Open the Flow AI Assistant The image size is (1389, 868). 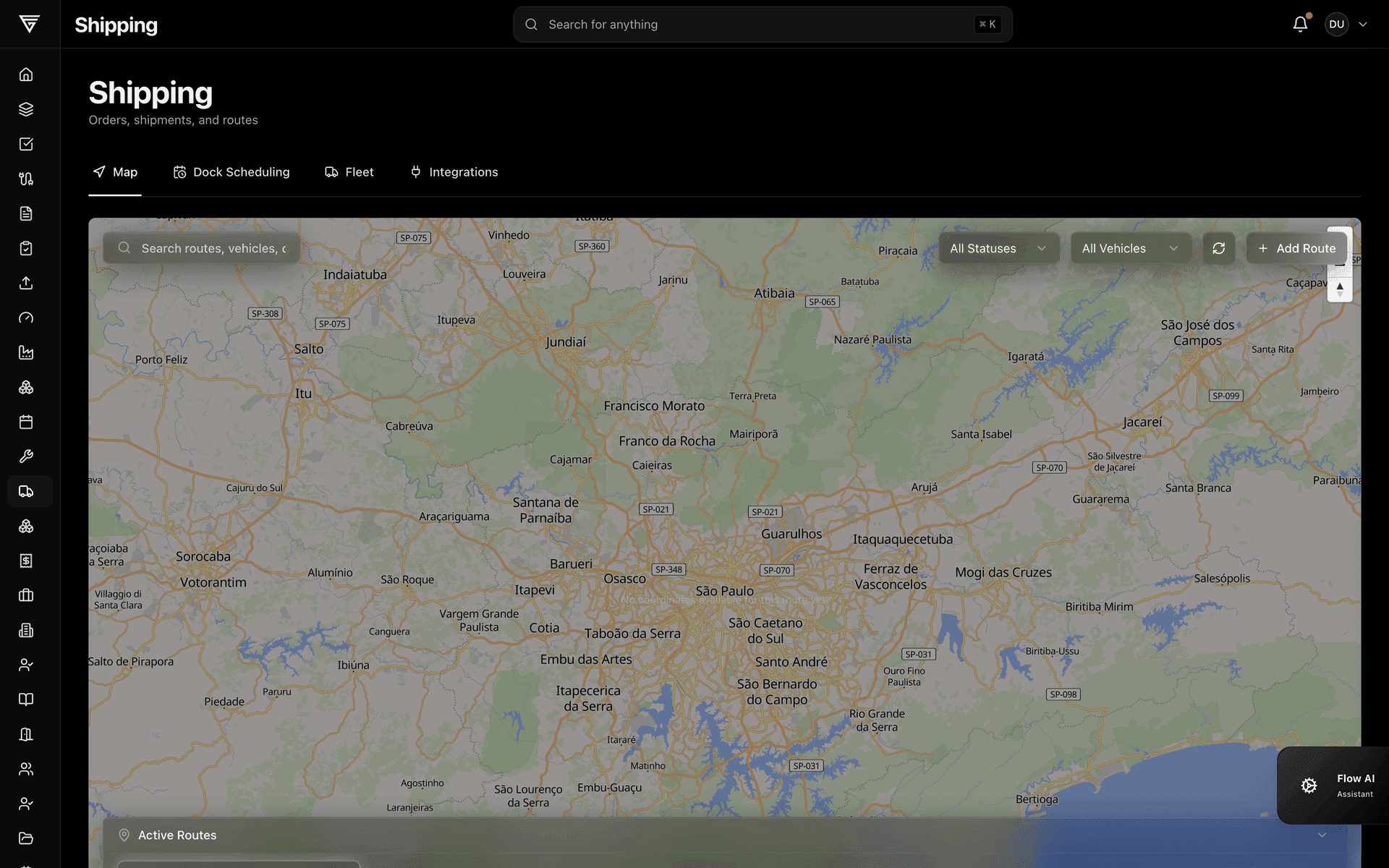1333,786
